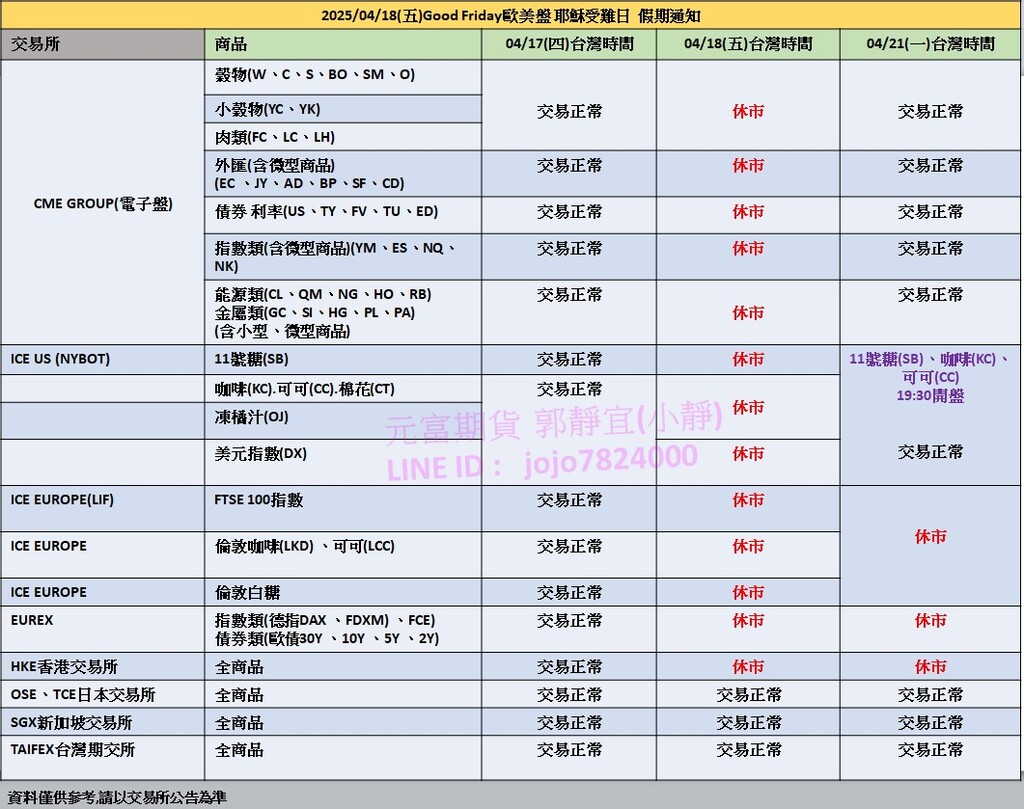
Task: Click the FTSE 100指數 product cell
Action: (259, 500)
